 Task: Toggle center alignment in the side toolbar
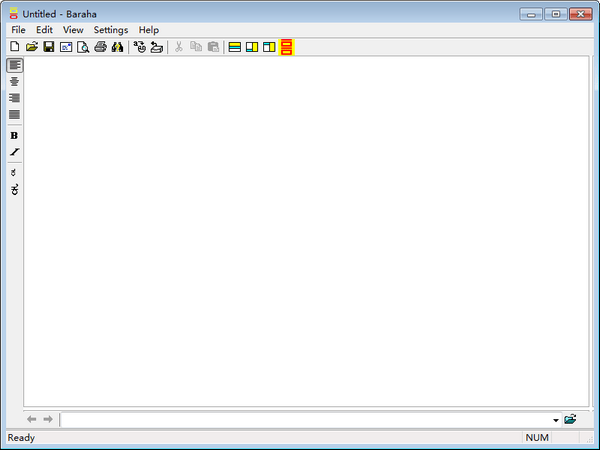coord(14,81)
